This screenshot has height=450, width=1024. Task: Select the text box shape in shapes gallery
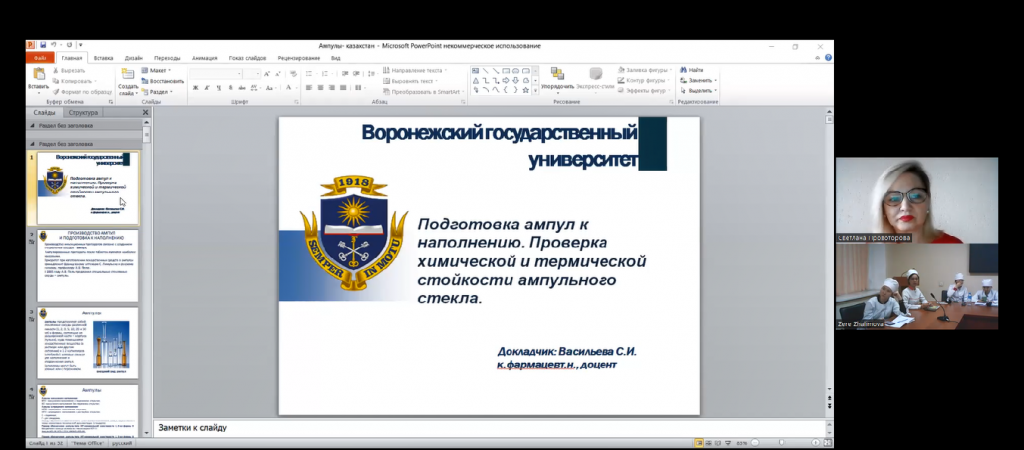475,71
